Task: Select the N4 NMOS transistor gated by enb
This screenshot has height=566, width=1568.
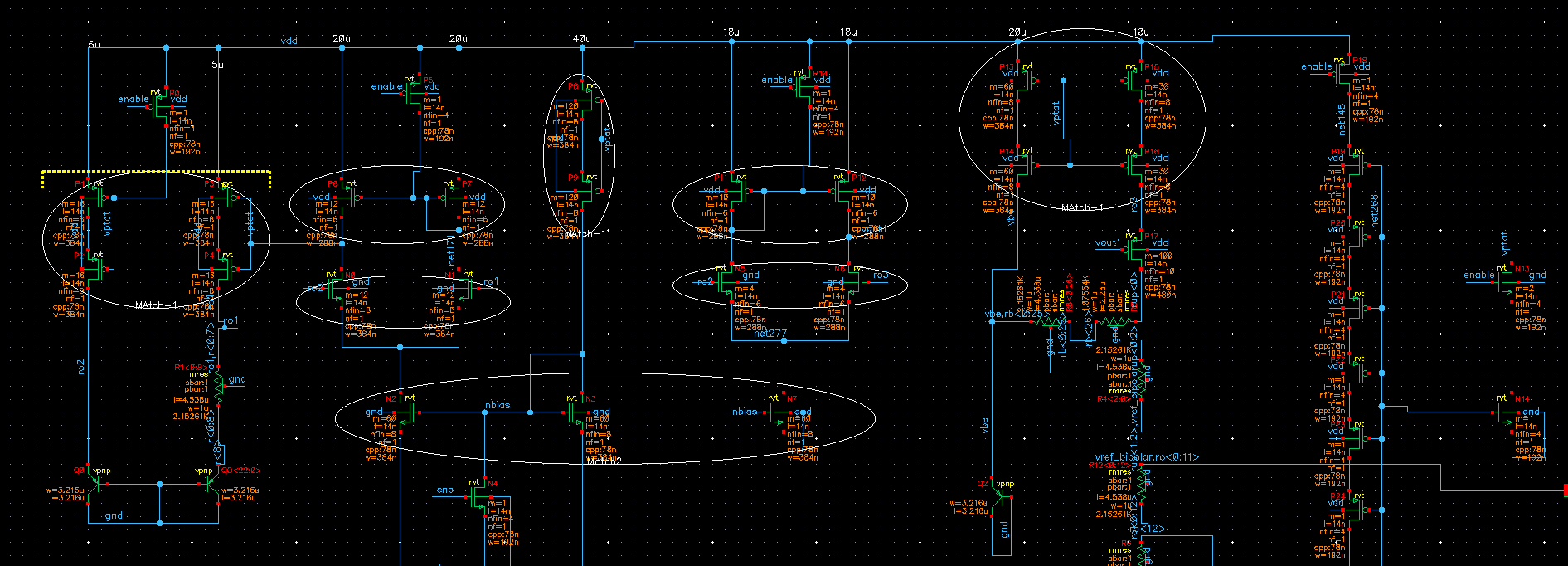Action: (480, 496)
